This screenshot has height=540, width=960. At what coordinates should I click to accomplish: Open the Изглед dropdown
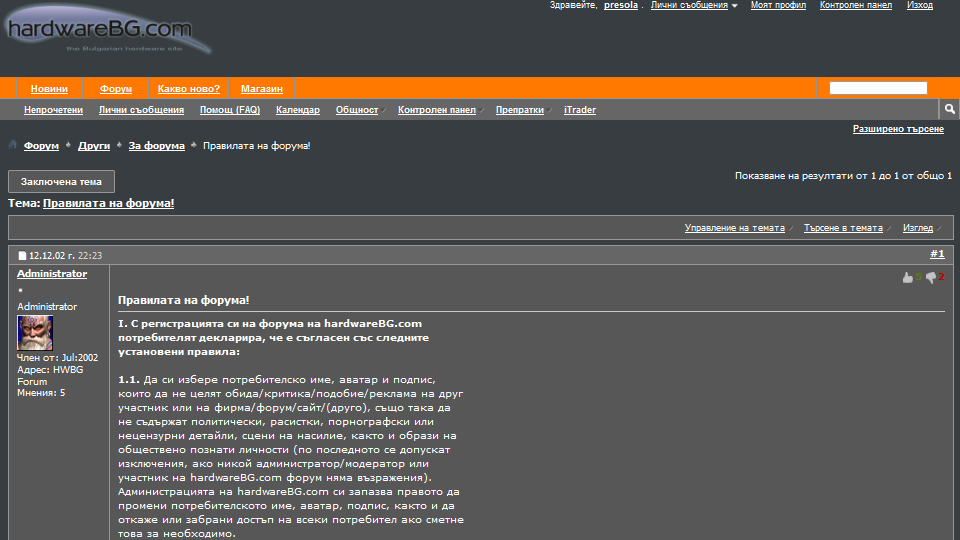(x=921, y=228)
